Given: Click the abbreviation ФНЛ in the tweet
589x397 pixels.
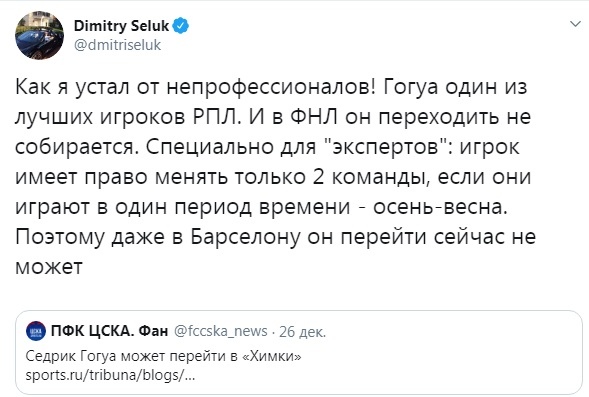Looking at the screenshot, I should (314, 117).
